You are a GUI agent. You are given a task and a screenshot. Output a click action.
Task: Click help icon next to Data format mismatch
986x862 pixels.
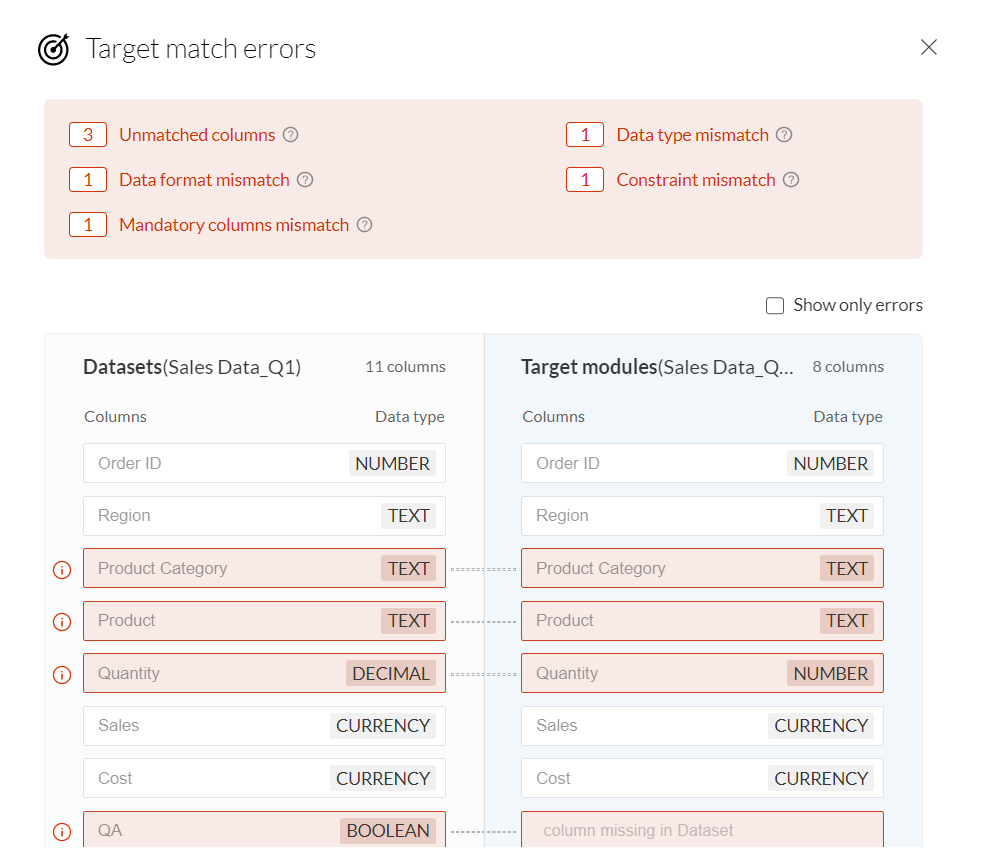(x=305, y=180)
